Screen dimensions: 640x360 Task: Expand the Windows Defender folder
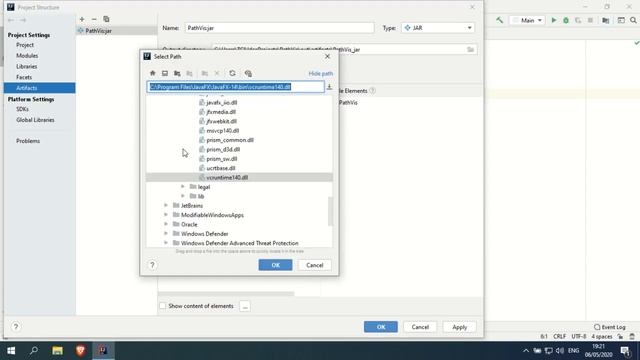(x=166, y=234)
